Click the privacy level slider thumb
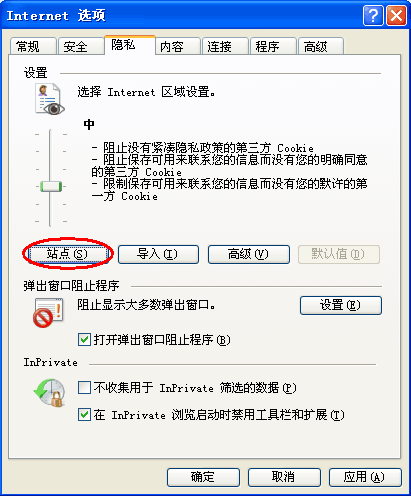Screen dimensions: 411x496 51,186
